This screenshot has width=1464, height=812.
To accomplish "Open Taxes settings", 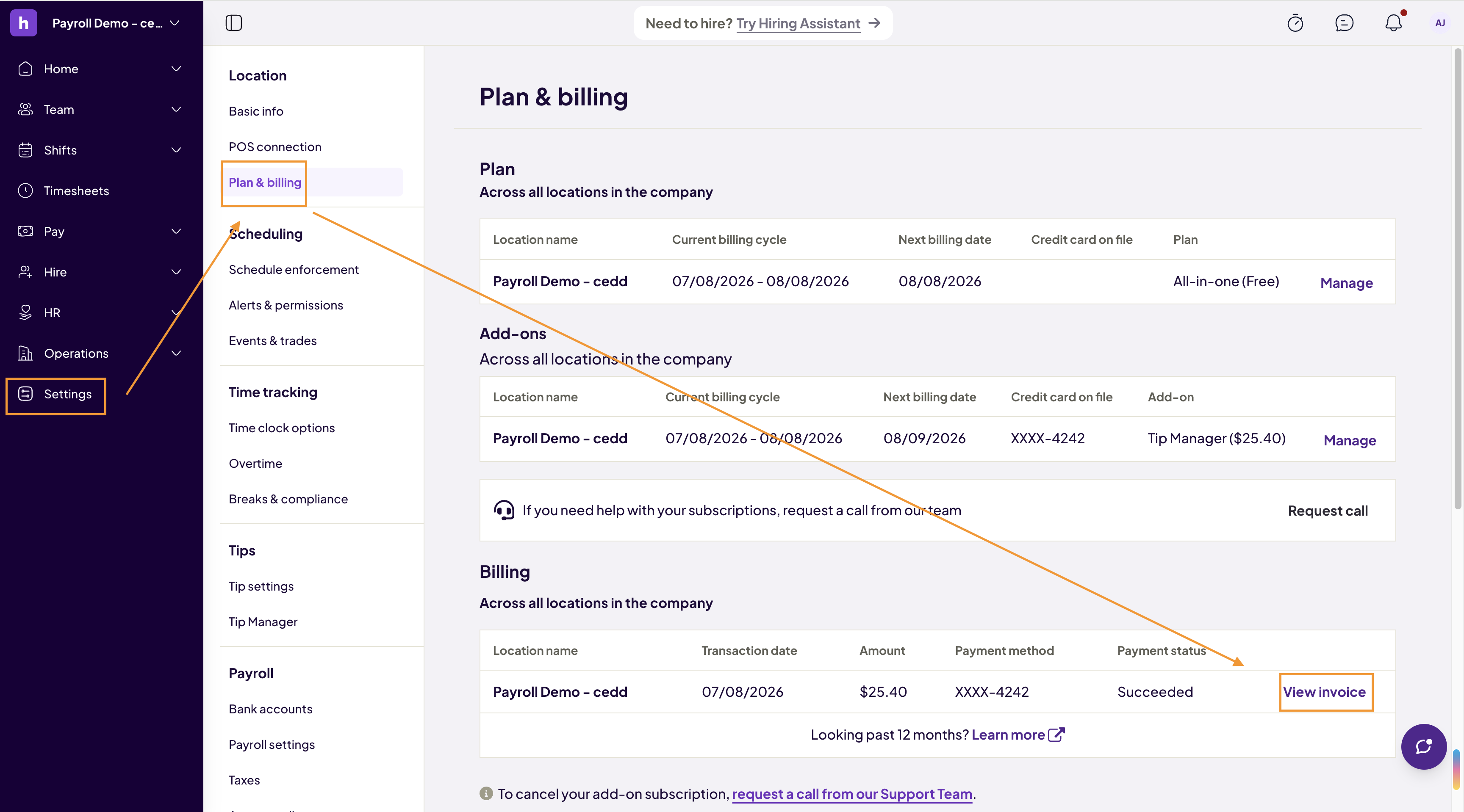I will click(244, 780).
